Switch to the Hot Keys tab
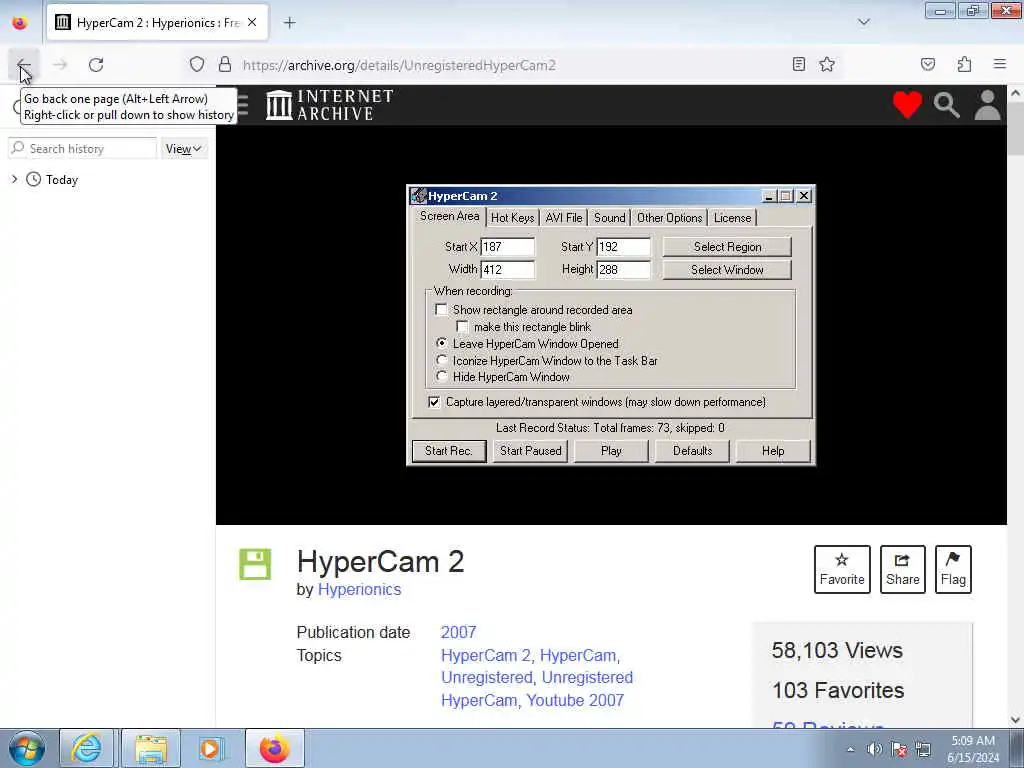Screen dimensions: 1024x768 tap(513, 217)
